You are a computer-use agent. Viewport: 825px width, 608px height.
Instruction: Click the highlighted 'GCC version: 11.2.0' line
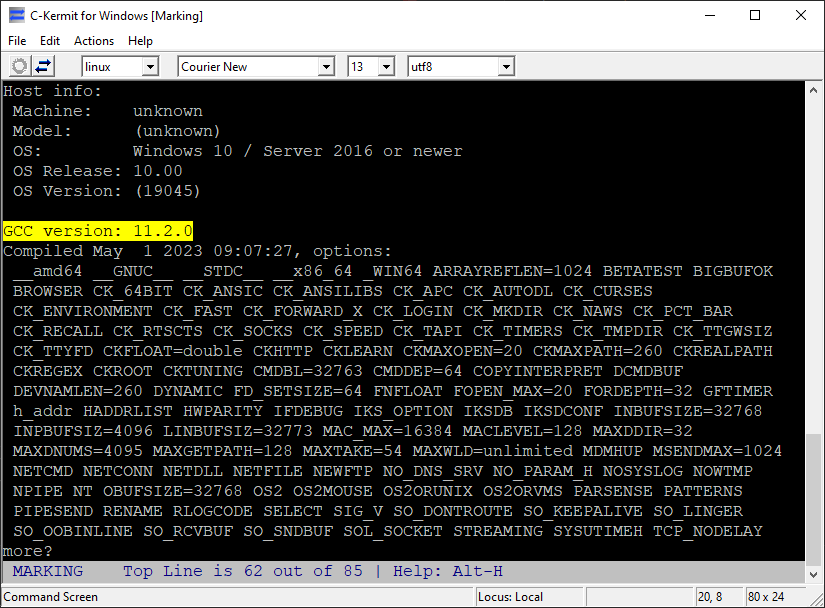pos(98,231)
